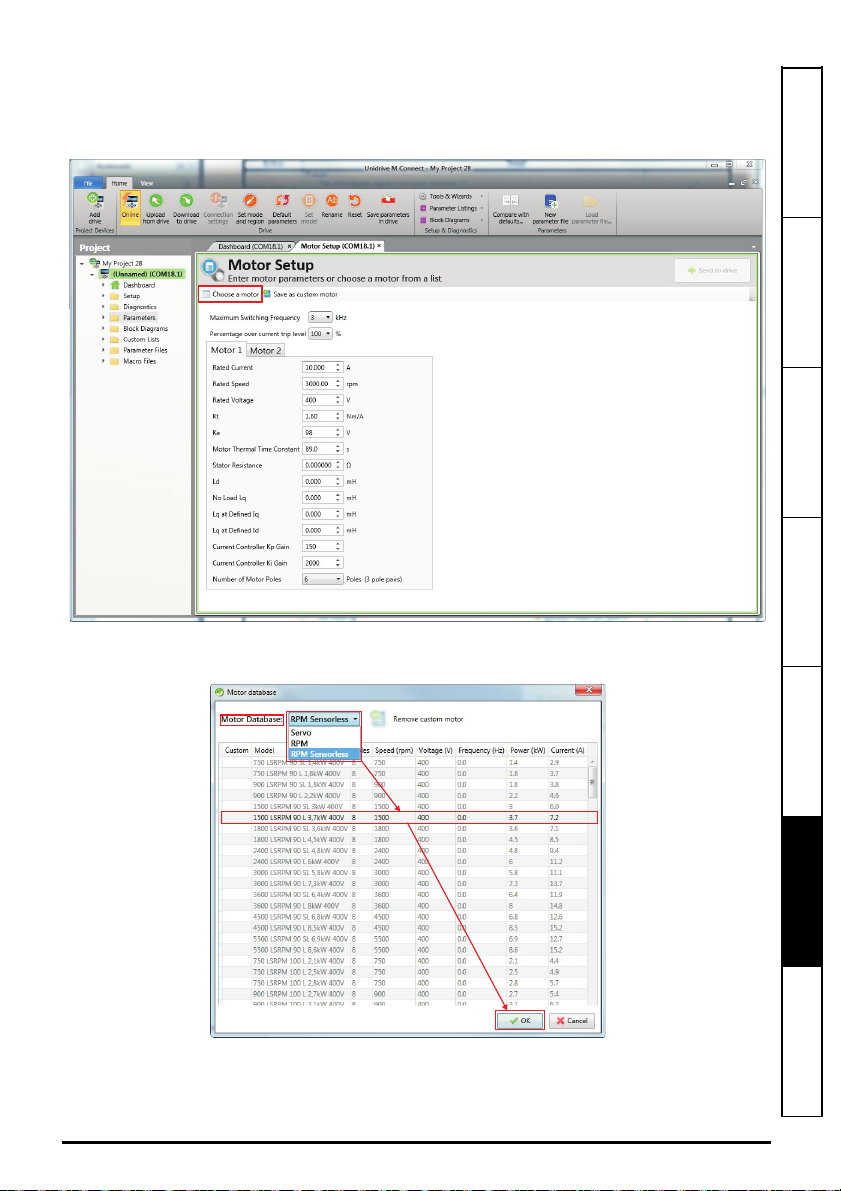Switch to the View ribbon tab

coord(147,183)
